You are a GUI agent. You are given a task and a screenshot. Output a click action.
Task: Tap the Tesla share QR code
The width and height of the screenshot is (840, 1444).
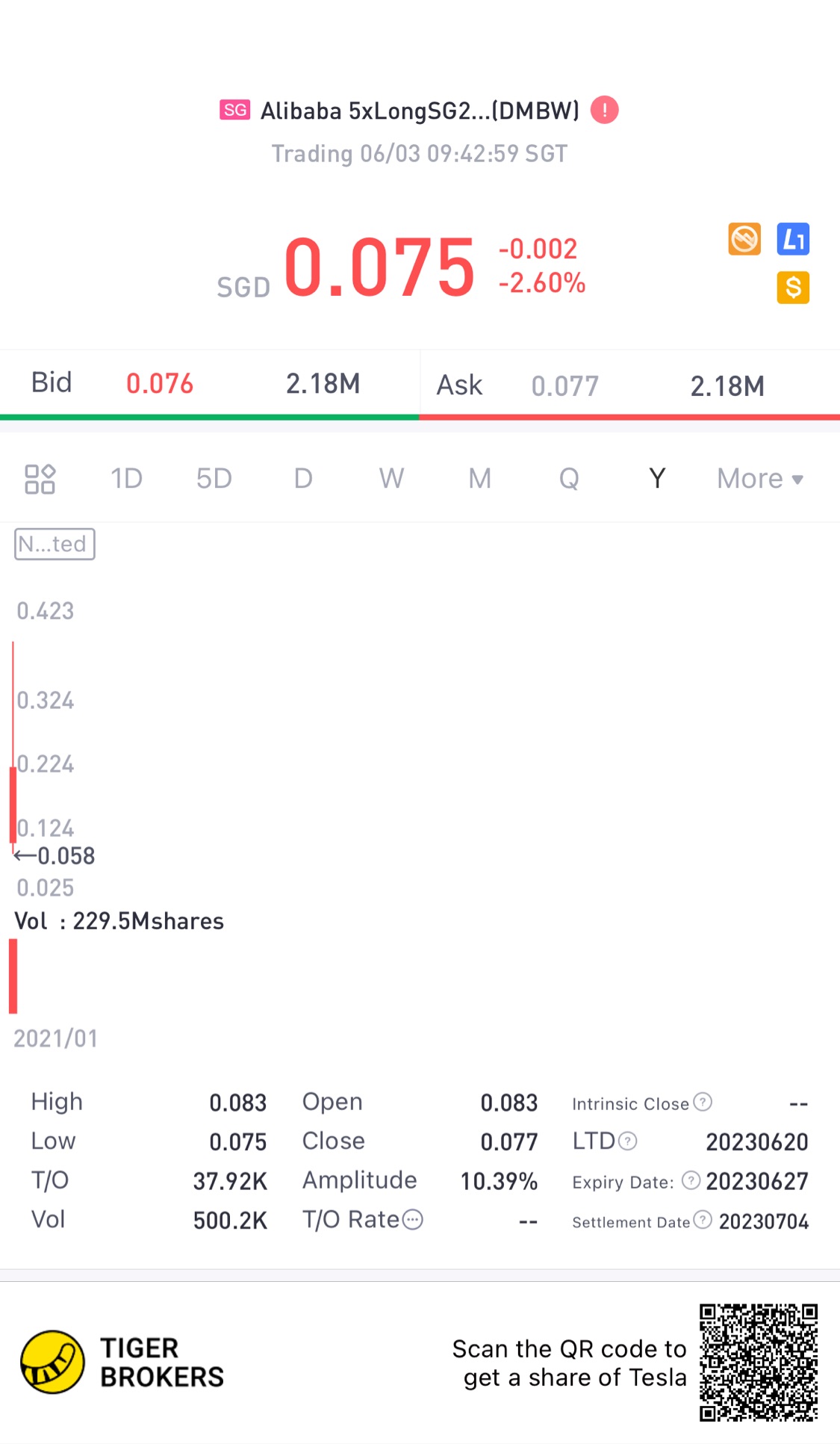tap(759, 1363)
